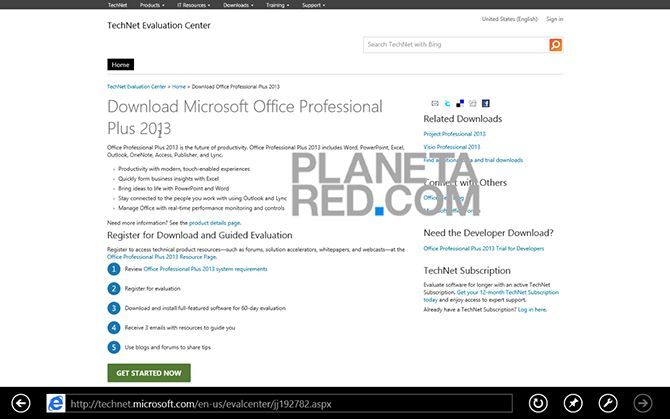This screenshot has height=419, width=670.
Task: Focus the Search TechNet with Bing field
Action: 456,45
